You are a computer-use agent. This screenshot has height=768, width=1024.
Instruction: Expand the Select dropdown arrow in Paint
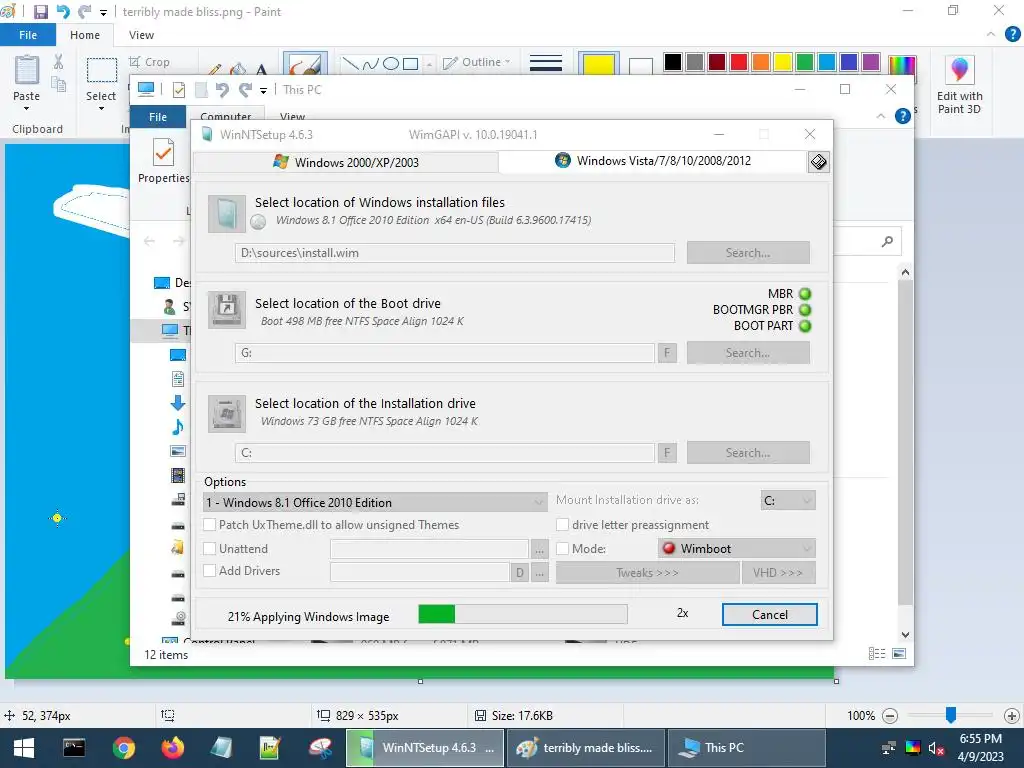(101, 108)
